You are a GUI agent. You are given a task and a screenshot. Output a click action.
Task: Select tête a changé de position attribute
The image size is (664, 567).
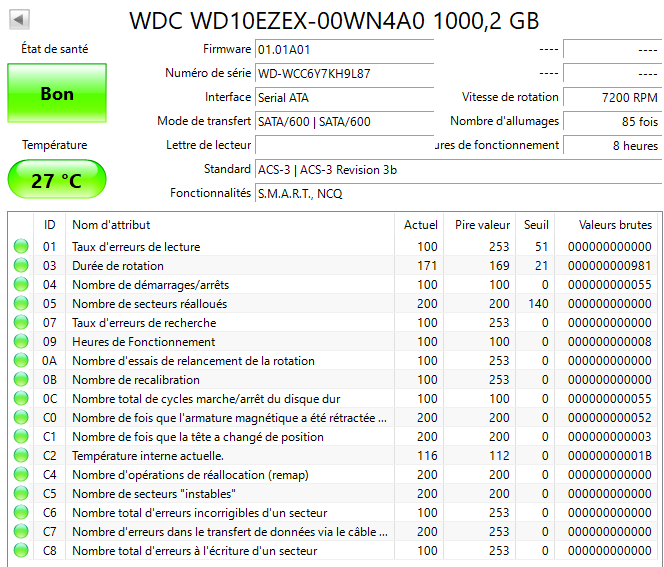coord(198,437)
